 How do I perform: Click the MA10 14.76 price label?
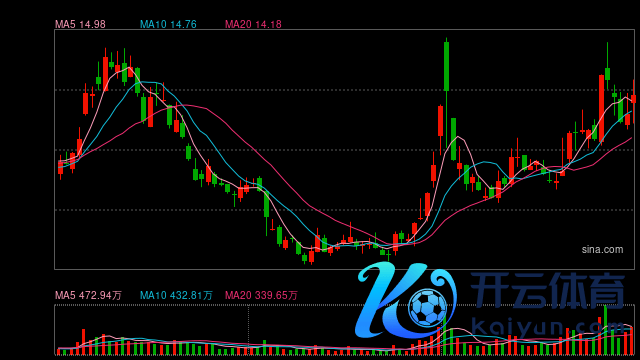coord(168,24)
